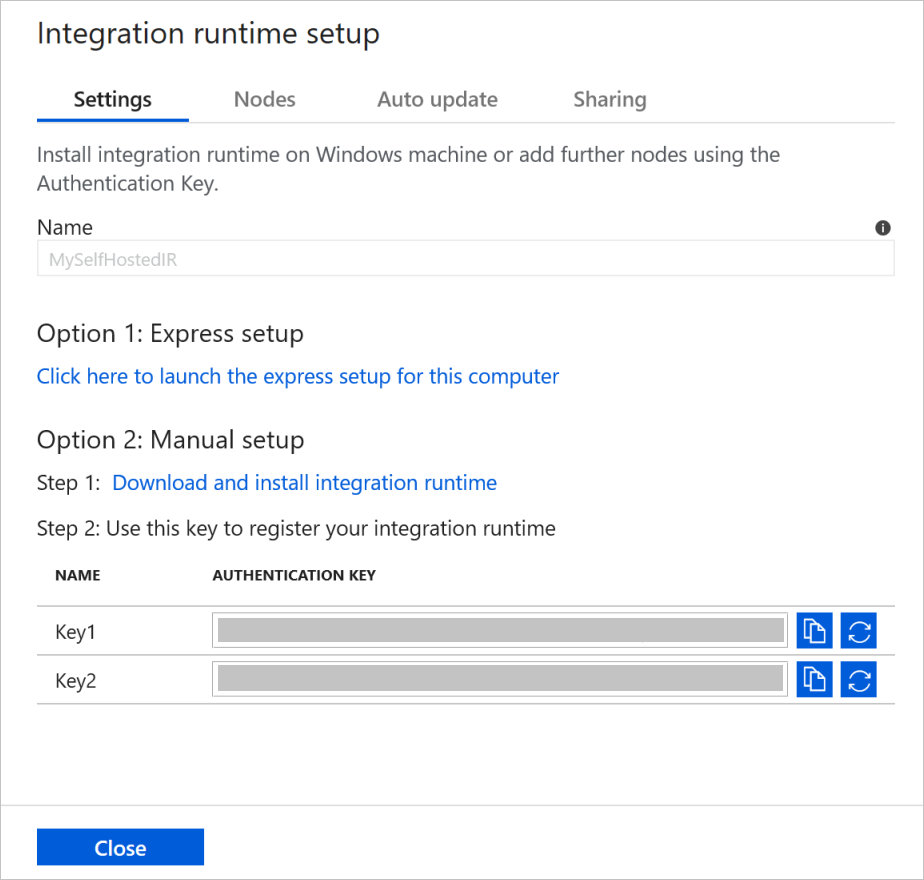Open the Download and install integration runtime link
Screen dimensions: 924x880
click(x=304, y=482)
